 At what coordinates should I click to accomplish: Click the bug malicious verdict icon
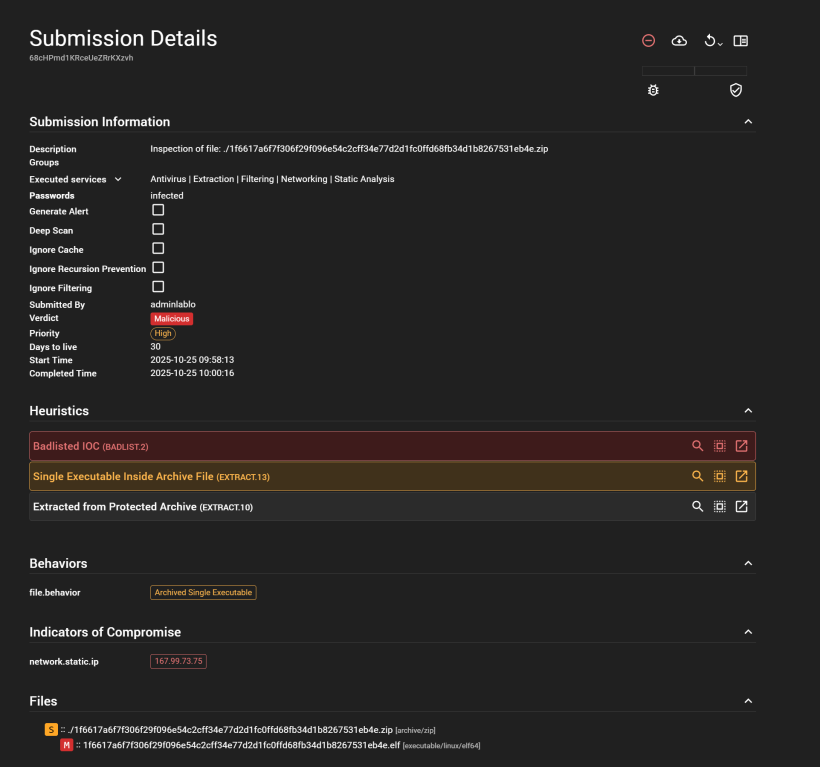click(653, 90)
